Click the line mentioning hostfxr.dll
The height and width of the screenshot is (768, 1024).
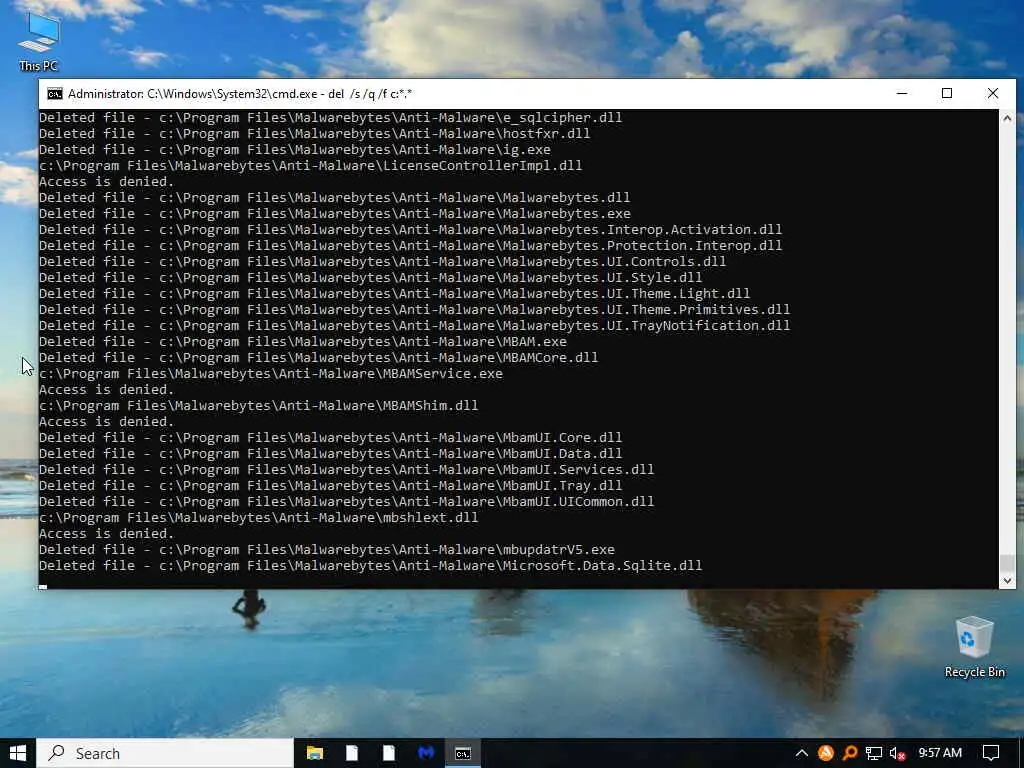[x=314, y=134]
